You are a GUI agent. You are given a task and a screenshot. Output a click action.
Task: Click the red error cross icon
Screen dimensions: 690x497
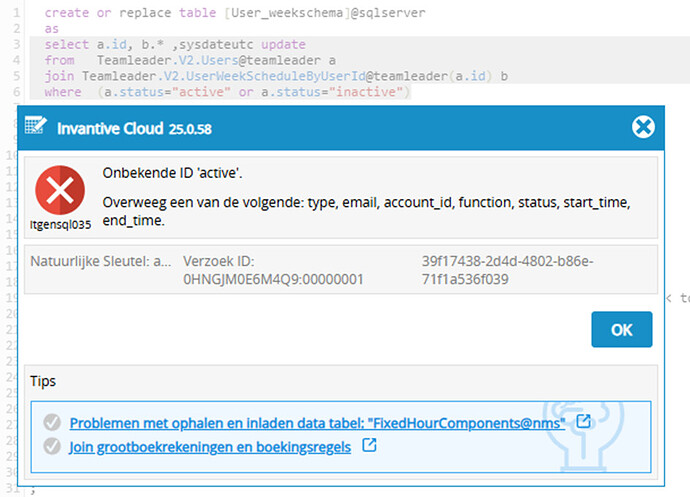point(60,191)
